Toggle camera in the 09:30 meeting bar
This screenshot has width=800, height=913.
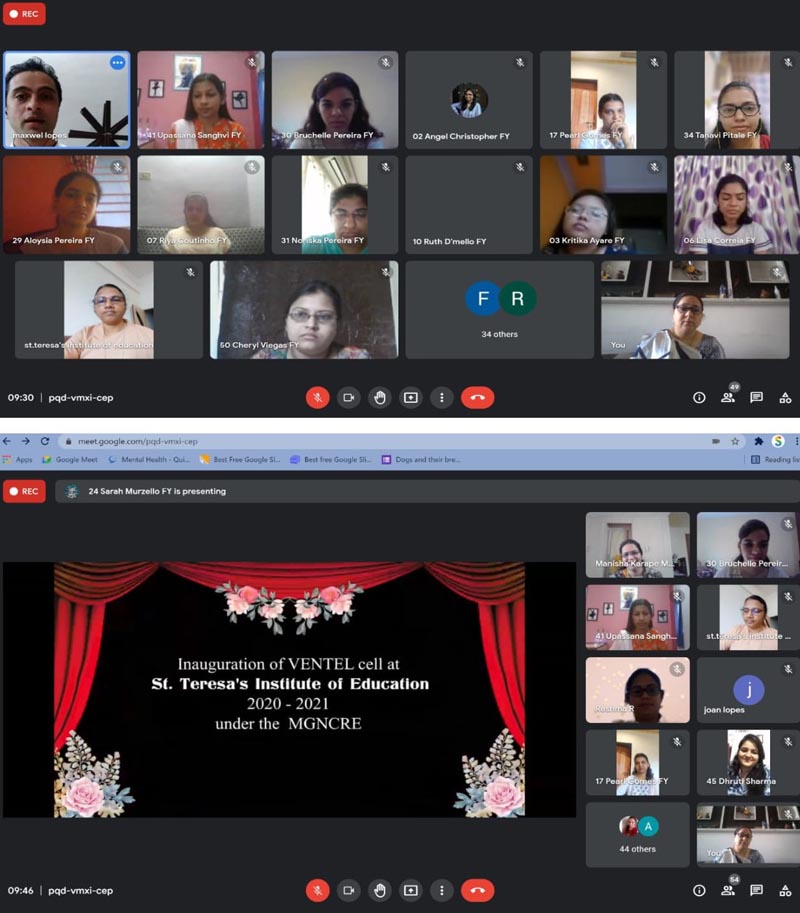349,398
